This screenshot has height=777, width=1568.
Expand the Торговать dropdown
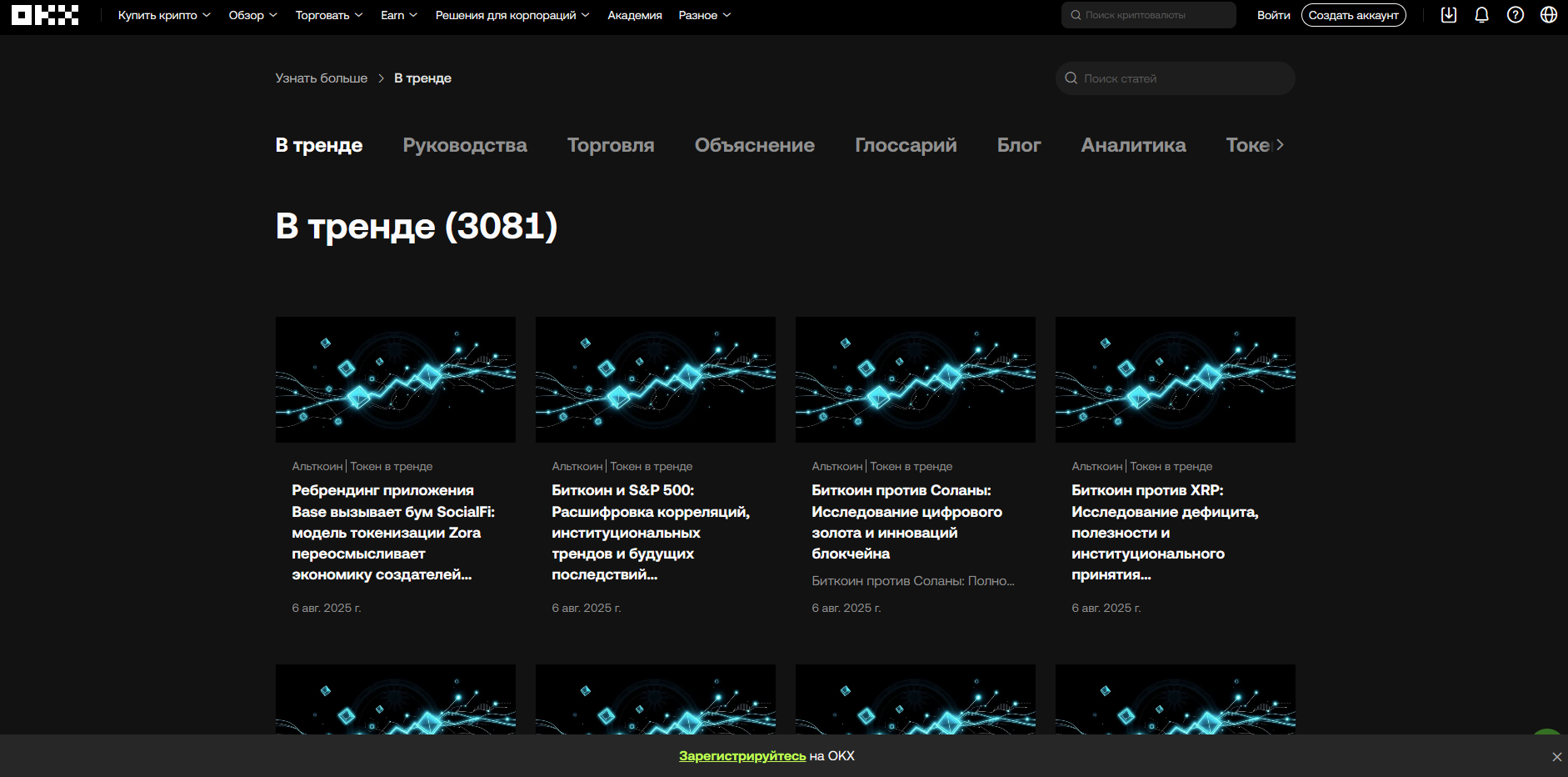(329, 15)
